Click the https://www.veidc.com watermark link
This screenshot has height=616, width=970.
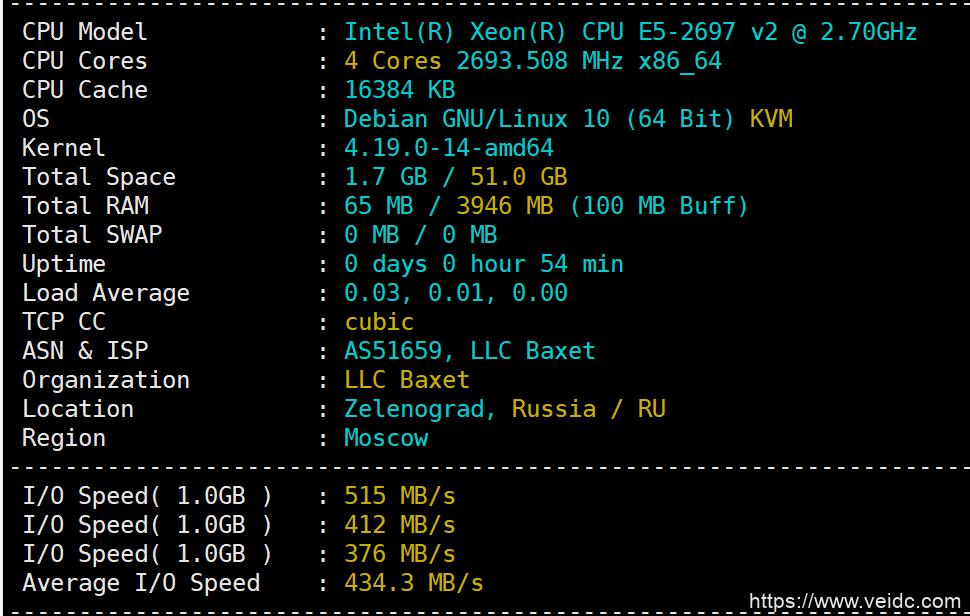tap(854, 601)
